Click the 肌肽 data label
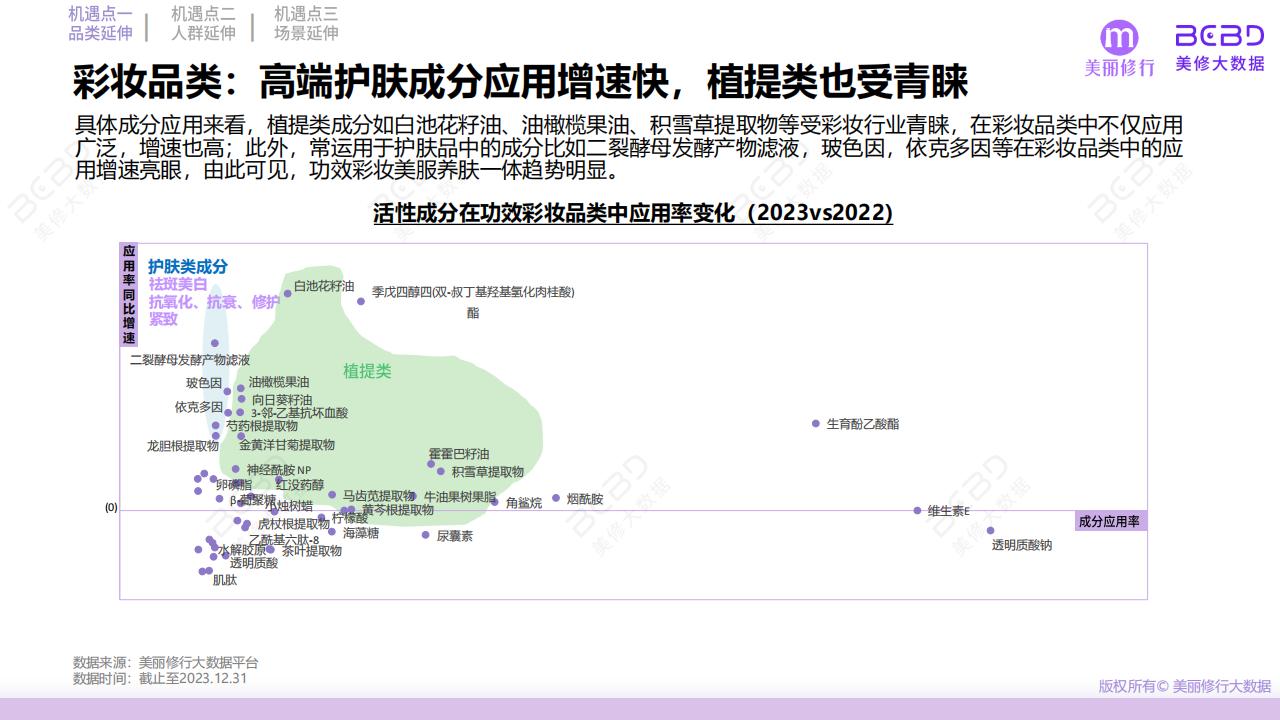This screenshot has width=1280, height=720. [225, 581]
